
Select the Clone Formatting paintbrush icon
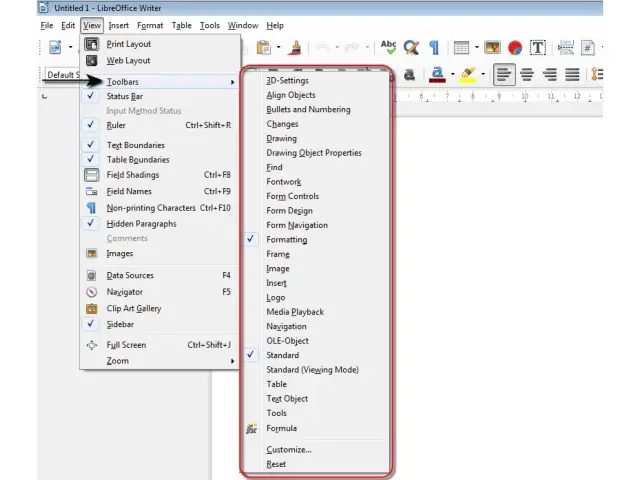[295, 47]
